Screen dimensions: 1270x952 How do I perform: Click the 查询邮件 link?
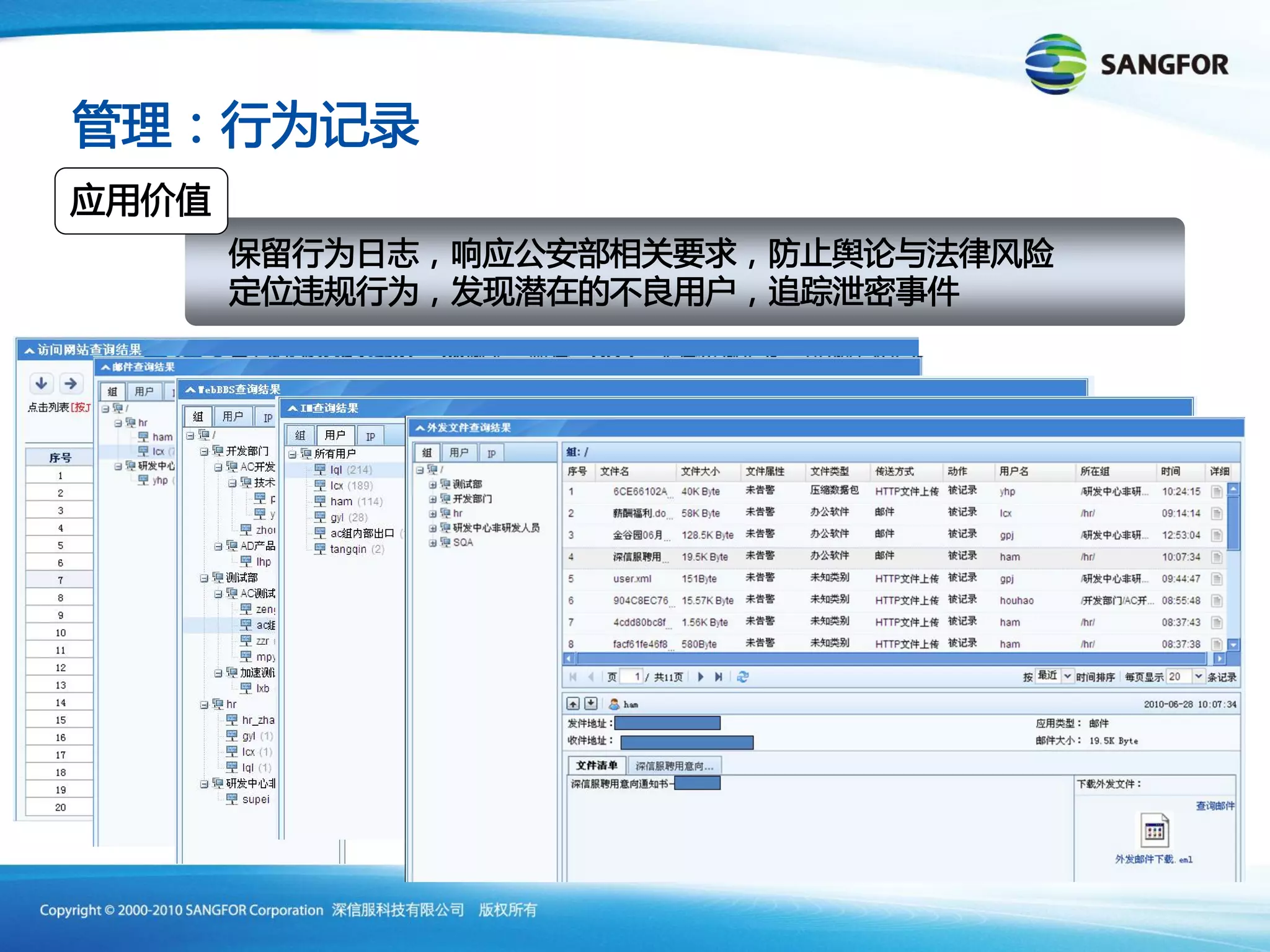click(x=1214, y=806)
